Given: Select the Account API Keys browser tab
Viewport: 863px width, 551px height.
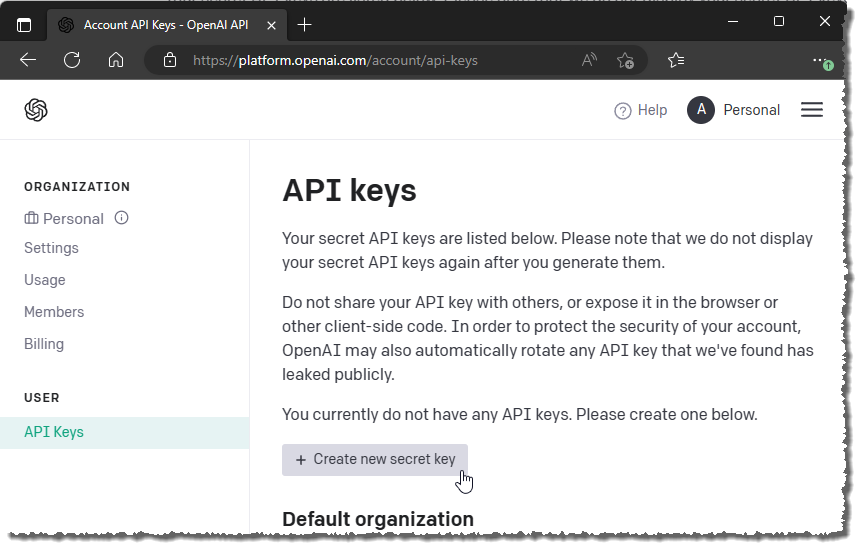Looking at the screenshot, I should tap(166, 25).
